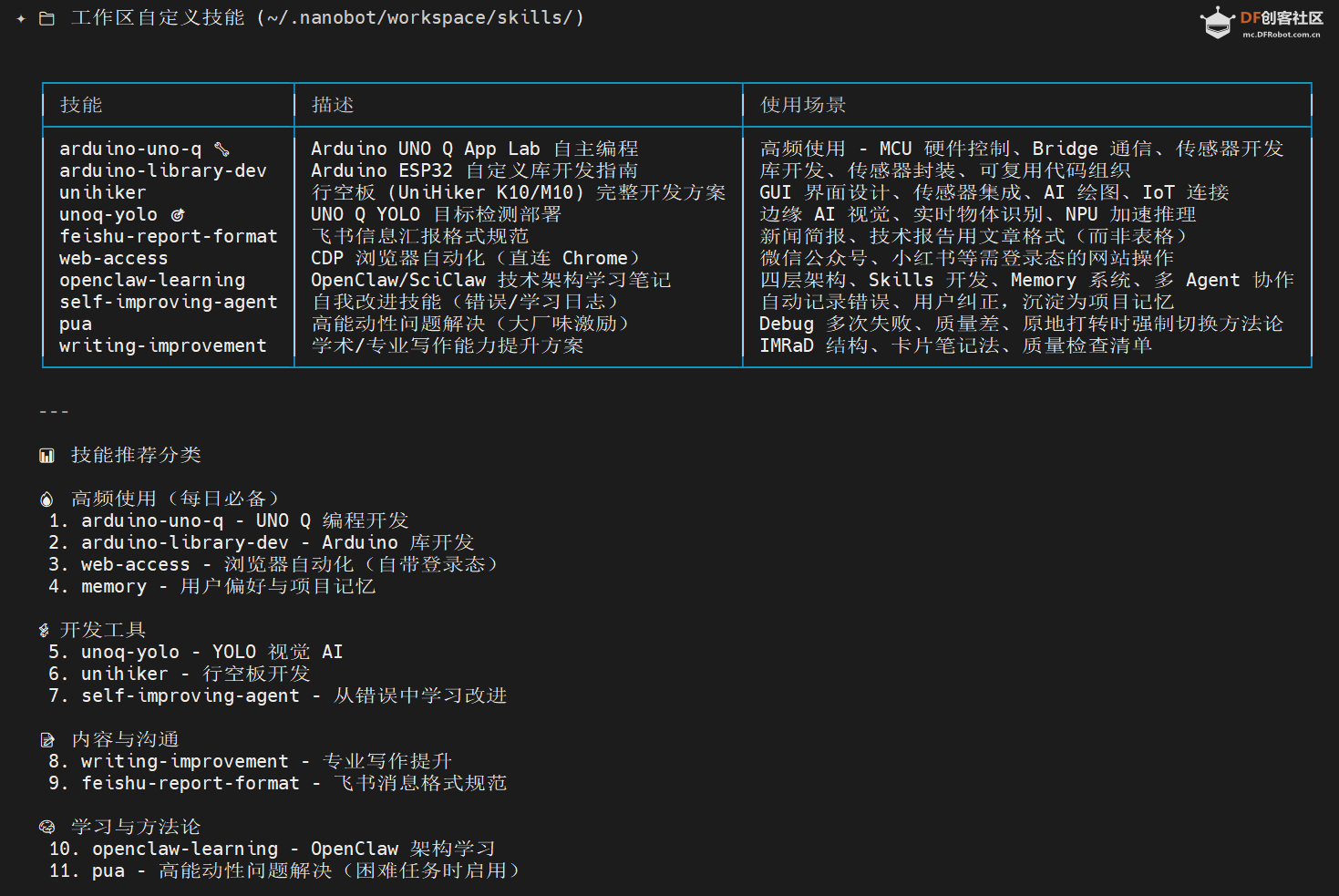Image resolution: width=1339 pixels, height=896 pixels.
Task: Click the dart target icon next to unoq-yolo
Action: click(177, 214)
